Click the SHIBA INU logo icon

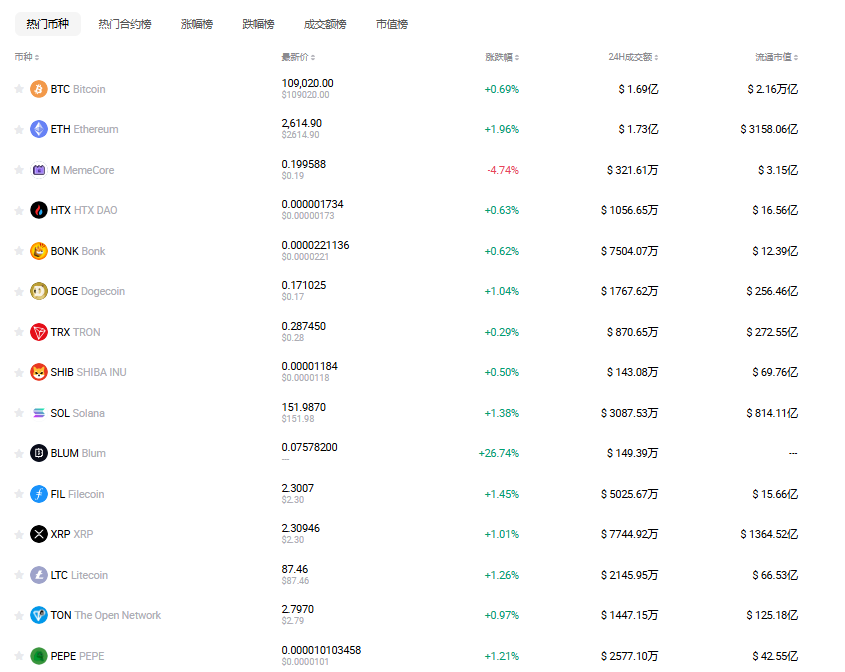[x=39, y=372]
